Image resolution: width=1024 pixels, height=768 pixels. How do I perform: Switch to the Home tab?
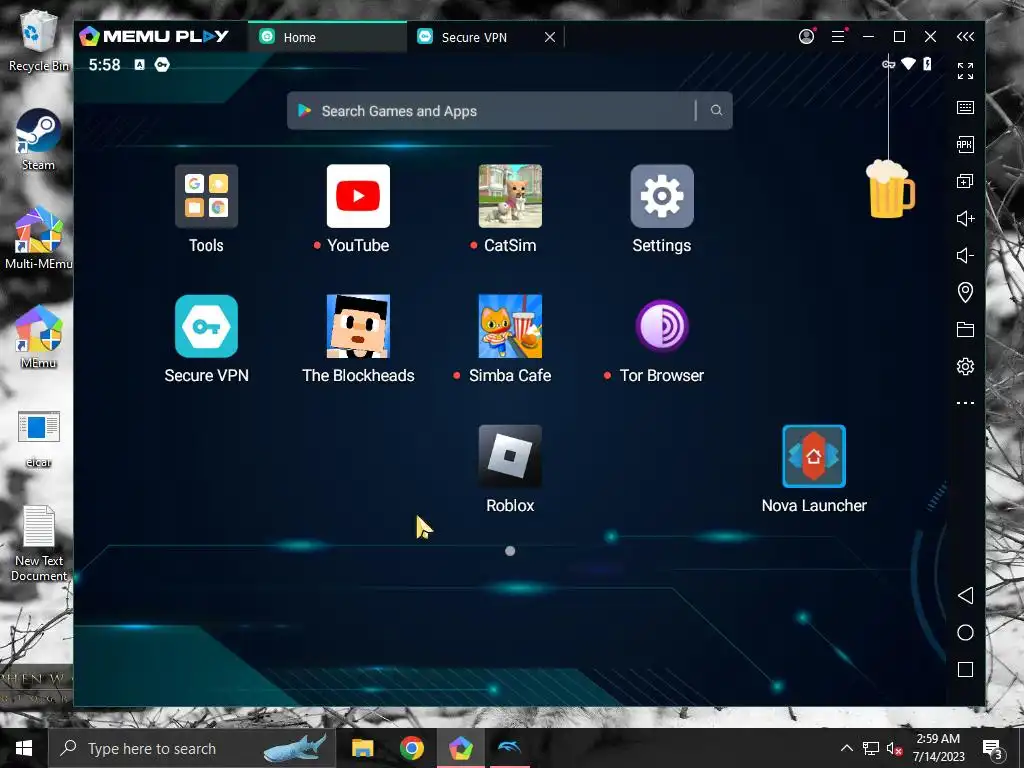tap(327, 37)
